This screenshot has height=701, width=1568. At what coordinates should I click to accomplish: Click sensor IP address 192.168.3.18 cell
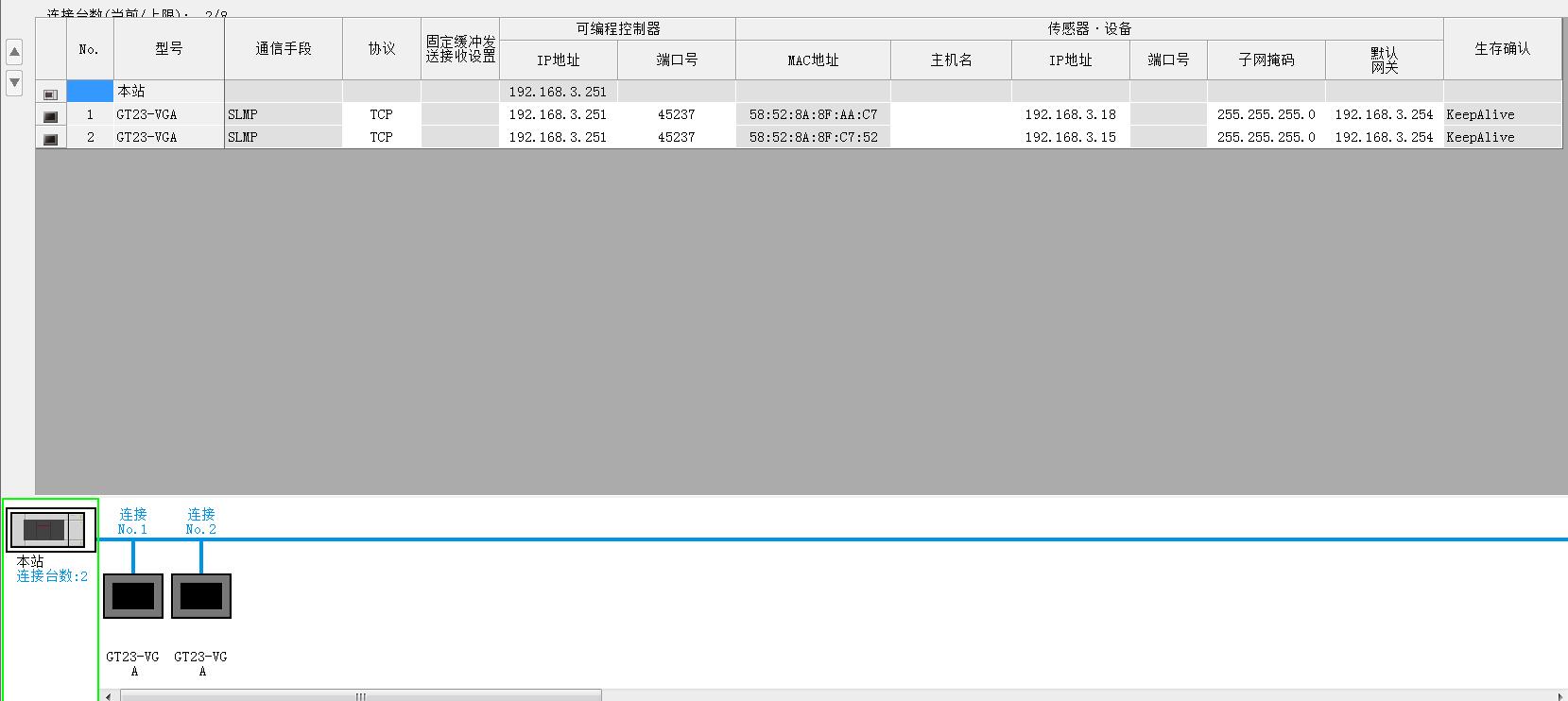[x=1070, y=114]
